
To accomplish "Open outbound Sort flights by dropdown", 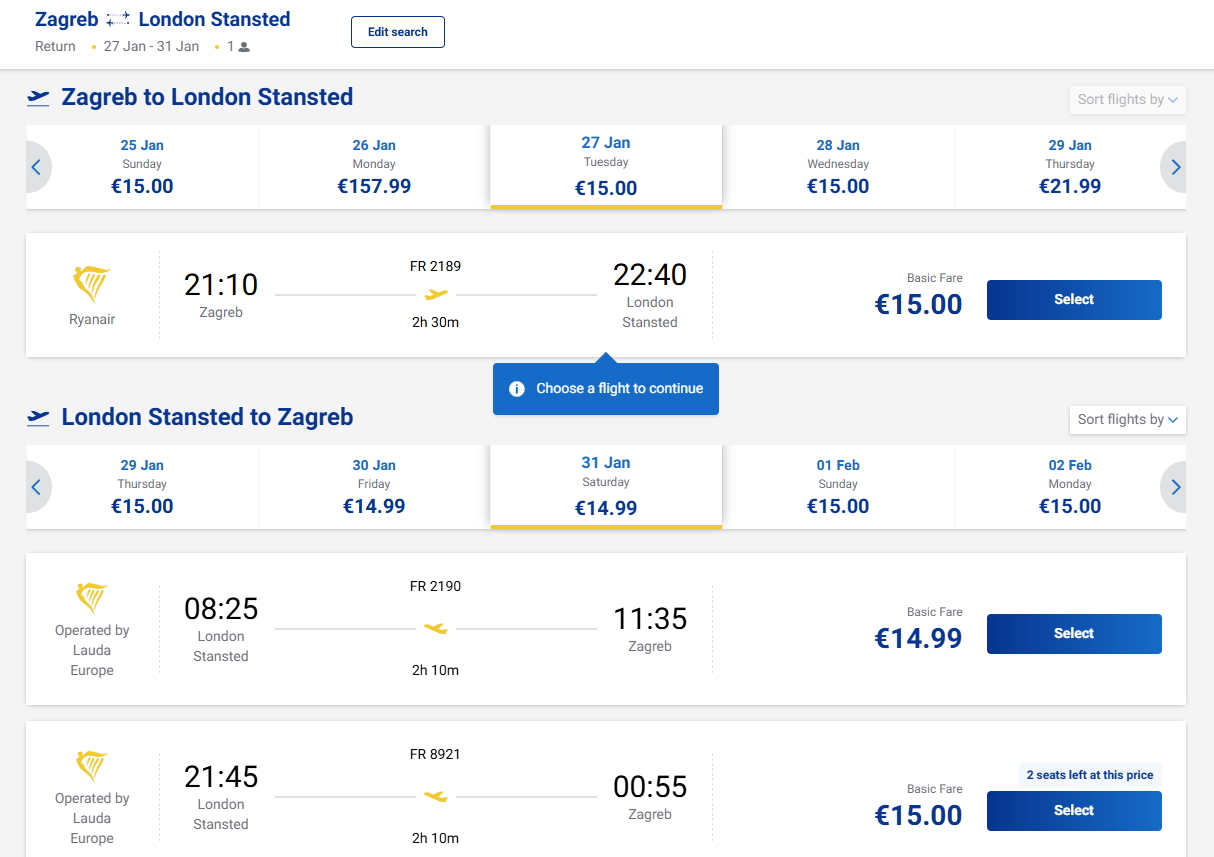I will tap(1127, 100).
